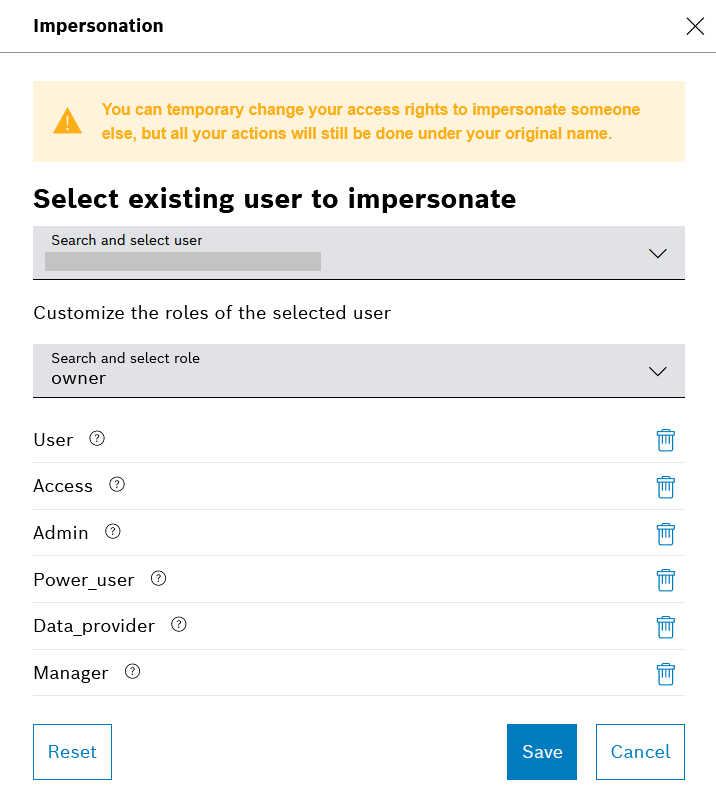Delete the User role with trash icon
This screenshot has height=811, width=716.
(665, 440)
